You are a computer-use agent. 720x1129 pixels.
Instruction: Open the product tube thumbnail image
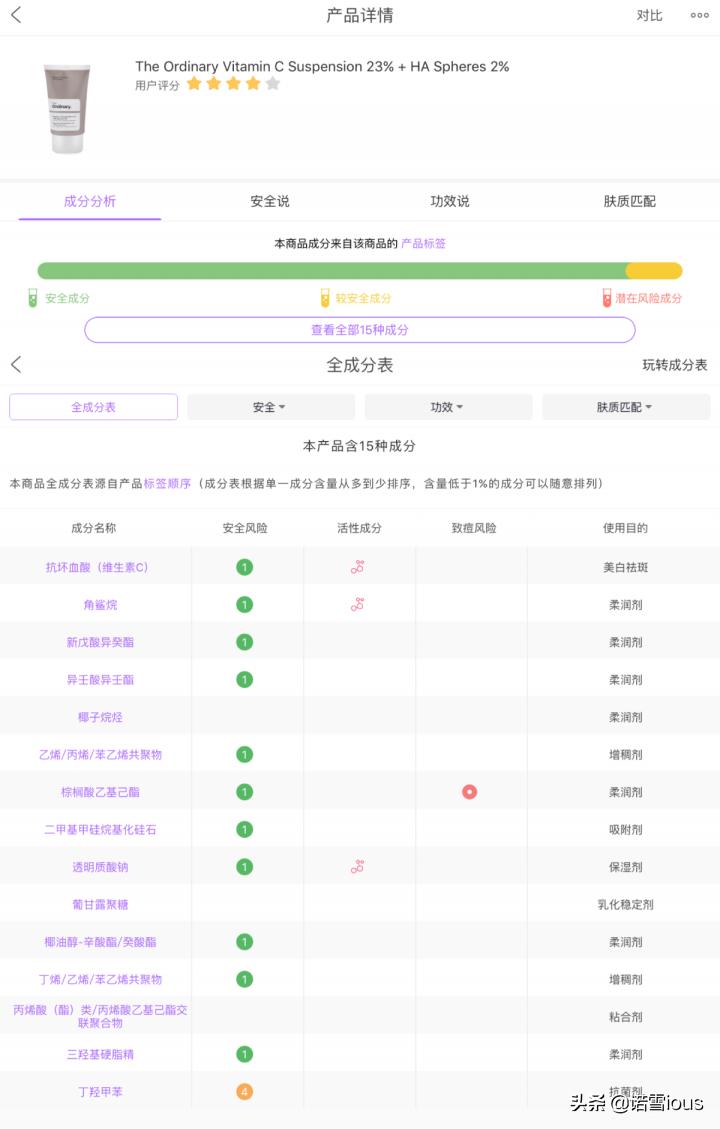[x=68, y=108]
